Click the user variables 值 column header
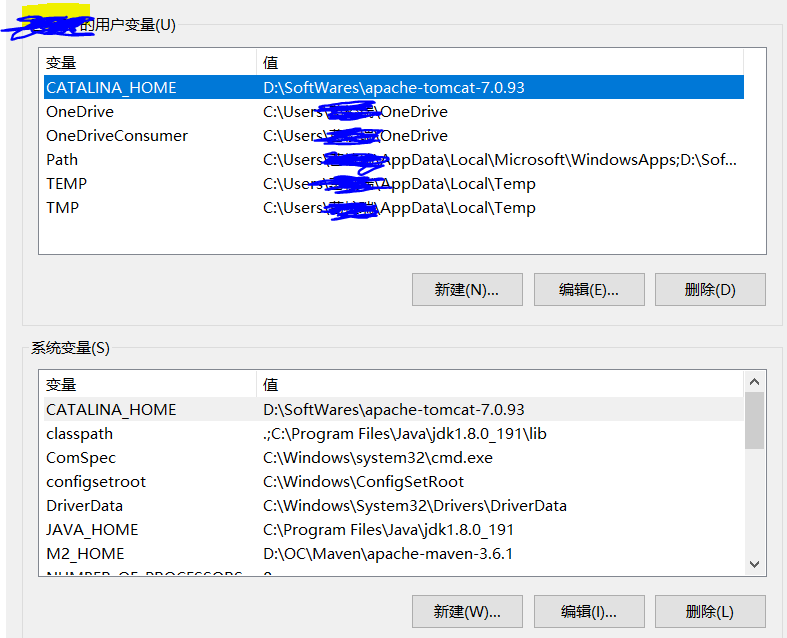The width and height of the screenshot is (787, 638). [x=500, y=63]
